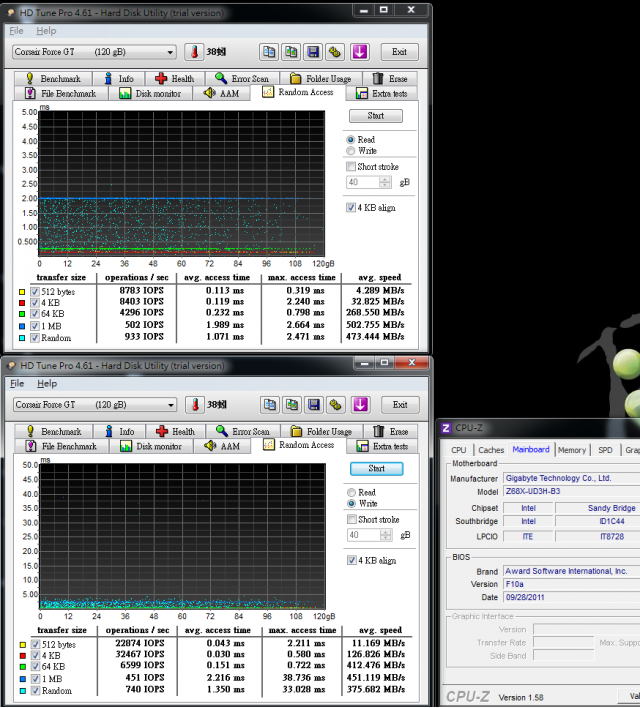Screen dimensions: 640x708
Task: Click purple download arrow icon in bottom HD Tune
Action: pyautogui.click(x=360, y=405)
